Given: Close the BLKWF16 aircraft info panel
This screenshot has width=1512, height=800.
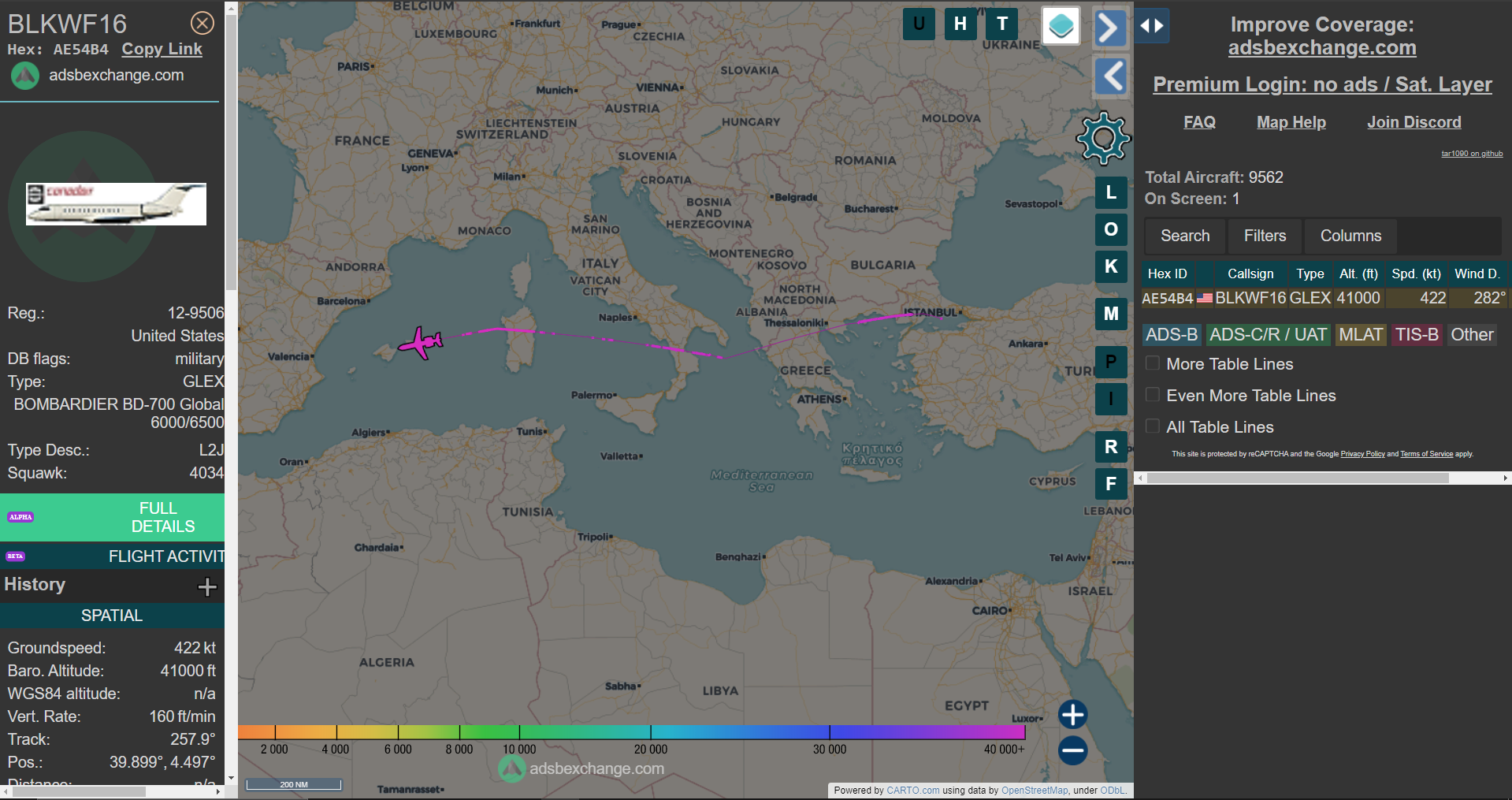Looking at the screenshot, I should pos(202,24).
